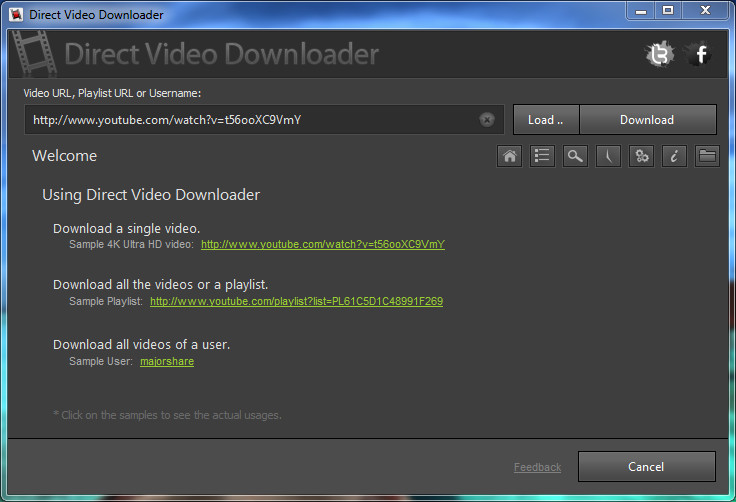Click the app icon in title bar
The height and width of the screenshot is (502, 736).
click(x=15, y=15)
